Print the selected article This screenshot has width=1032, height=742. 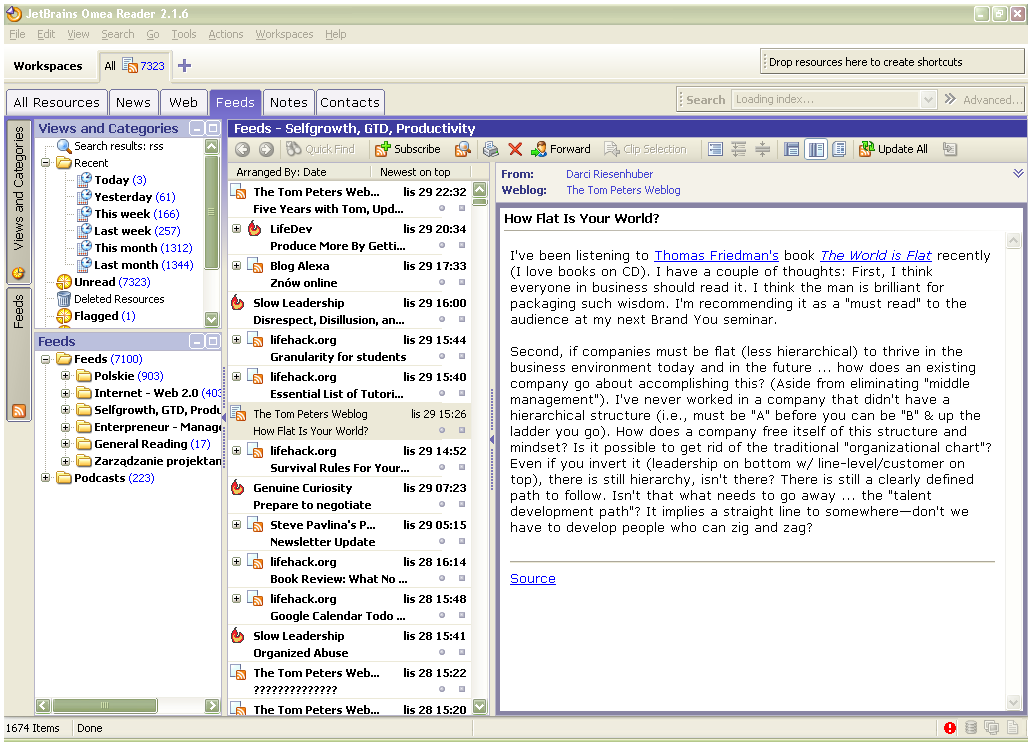[490, 149]
